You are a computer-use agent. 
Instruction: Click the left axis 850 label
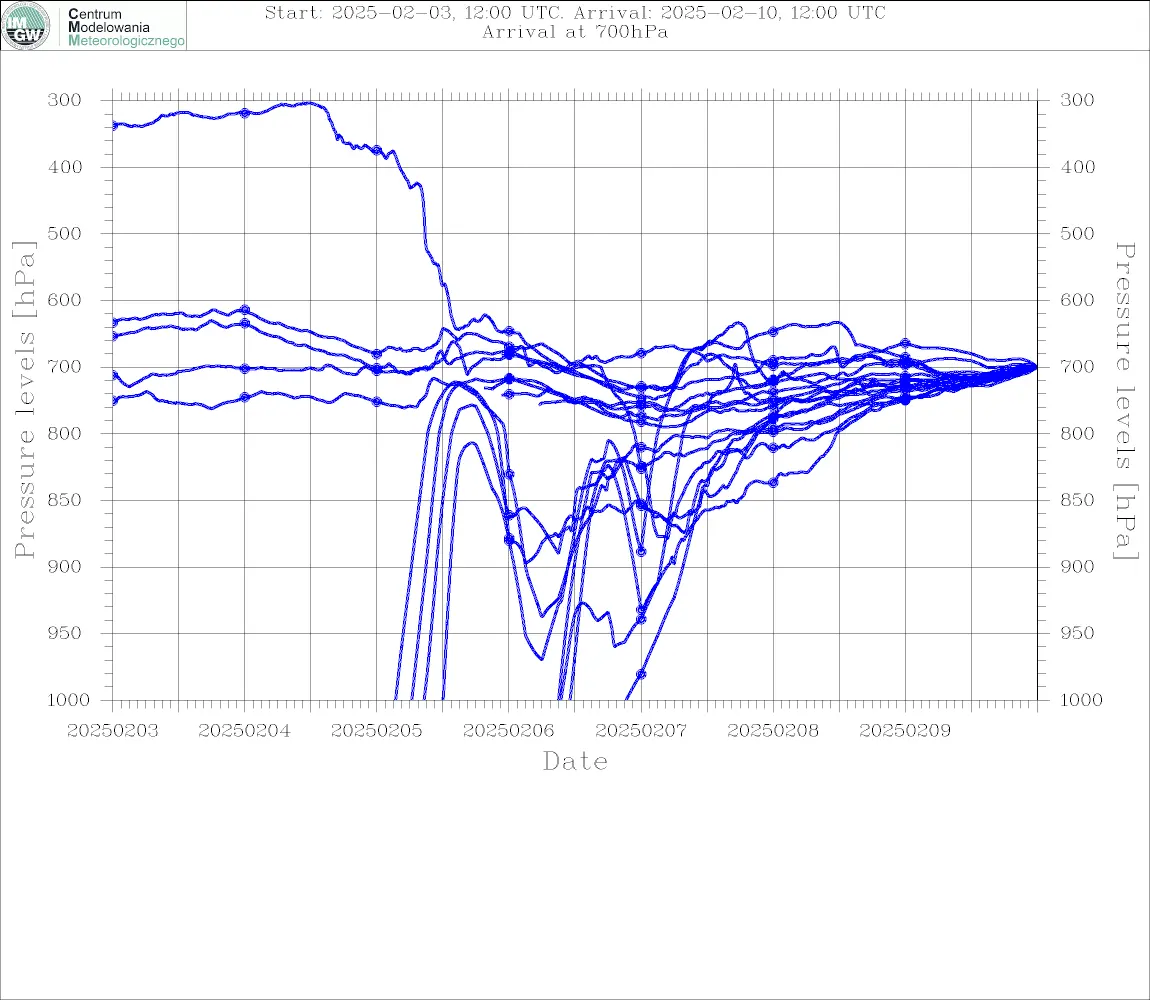65,500
